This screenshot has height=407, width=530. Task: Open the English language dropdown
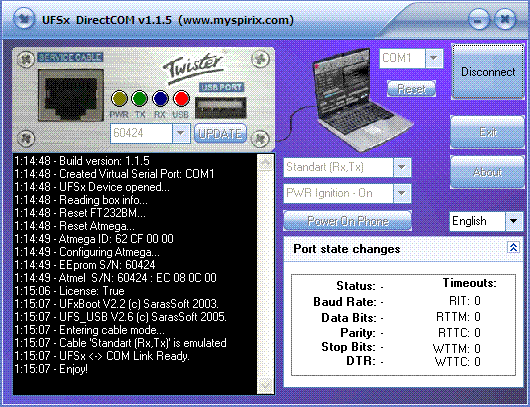click(514, 221)
